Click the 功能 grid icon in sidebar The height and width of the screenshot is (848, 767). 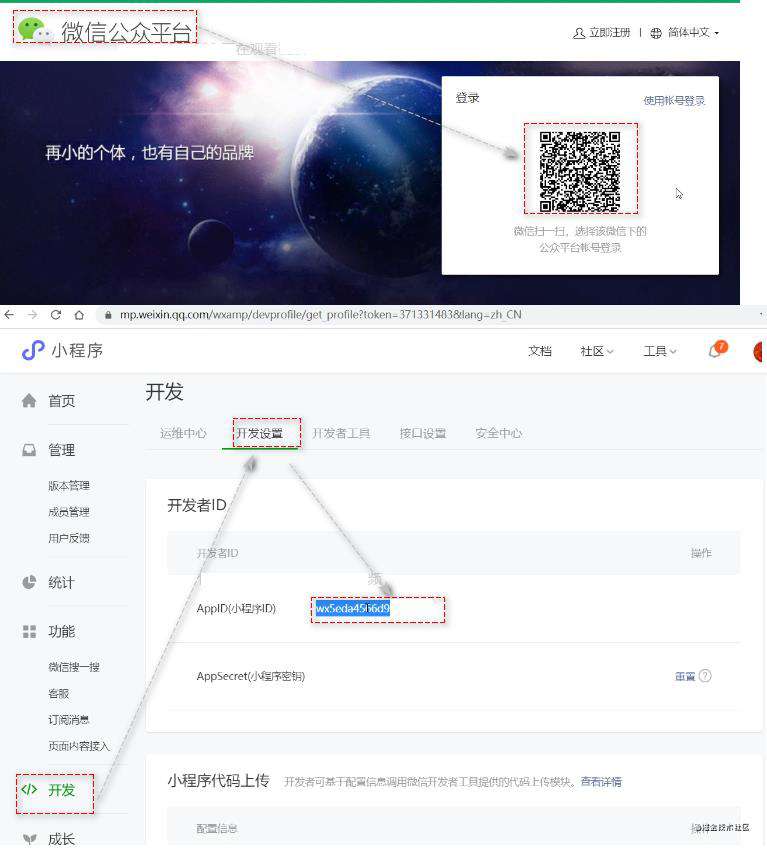(29, 631)
